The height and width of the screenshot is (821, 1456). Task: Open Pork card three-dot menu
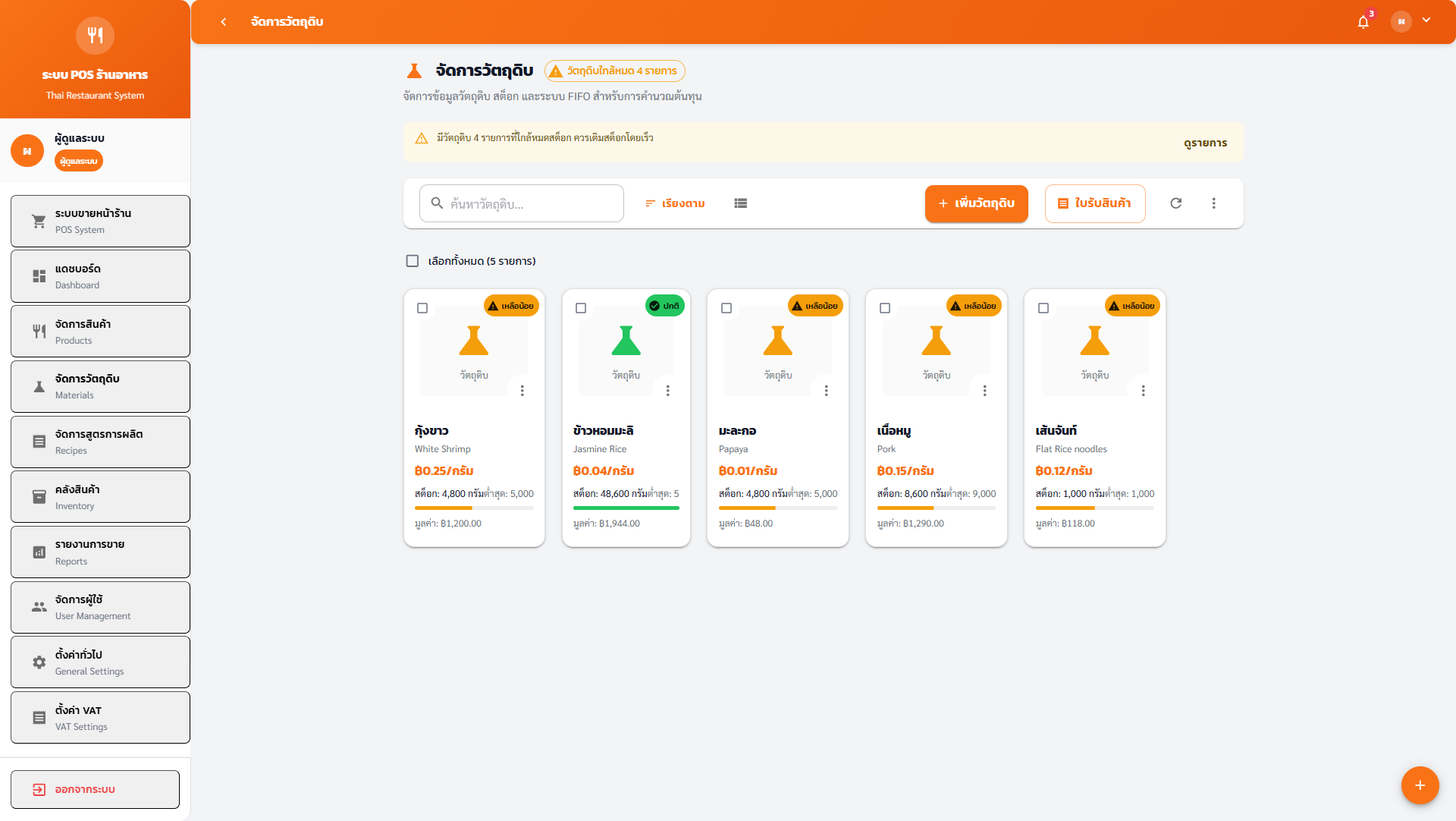[984, 391]
